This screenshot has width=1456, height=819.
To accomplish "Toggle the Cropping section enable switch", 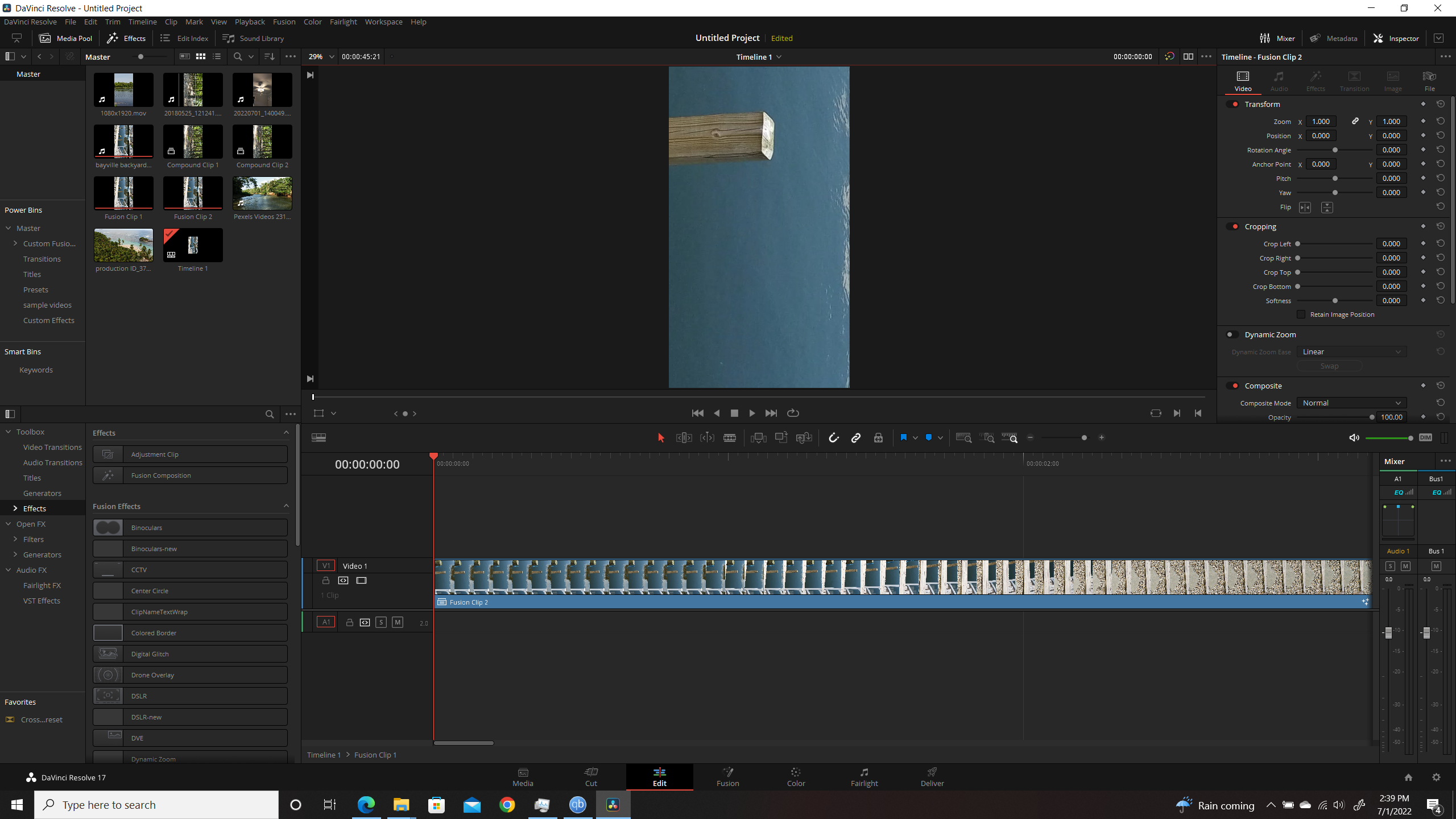I will [x=1232, y=226].
